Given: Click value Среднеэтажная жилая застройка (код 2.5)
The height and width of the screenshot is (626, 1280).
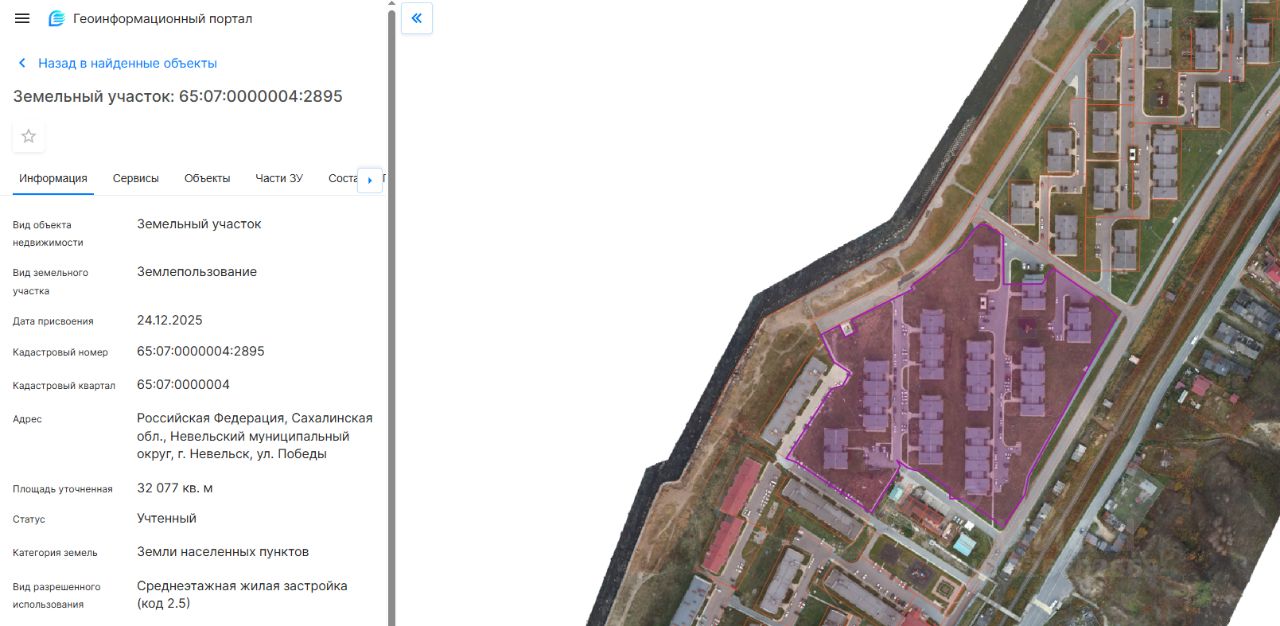Looking at the screenshot, I should pyautogui.click(x=242, y=594).
